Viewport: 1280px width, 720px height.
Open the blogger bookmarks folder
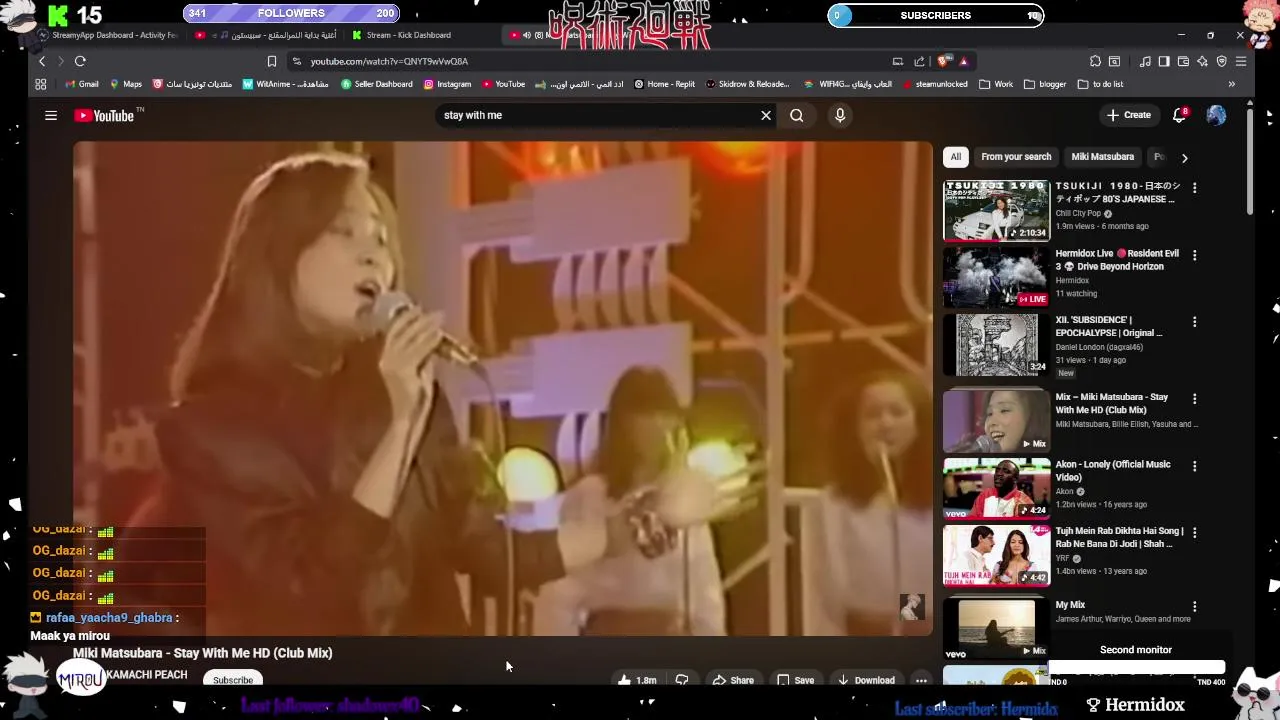click(1045, 84)
